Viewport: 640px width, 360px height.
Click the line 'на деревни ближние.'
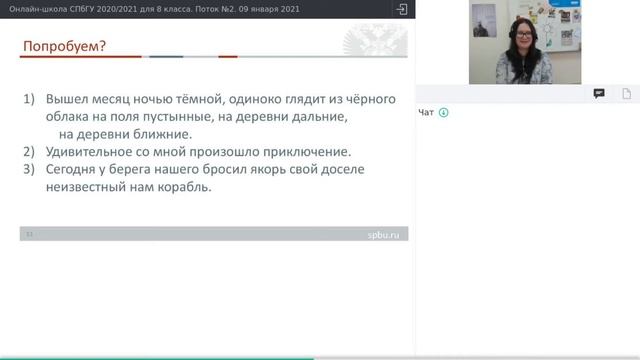[x=125, y=134]
